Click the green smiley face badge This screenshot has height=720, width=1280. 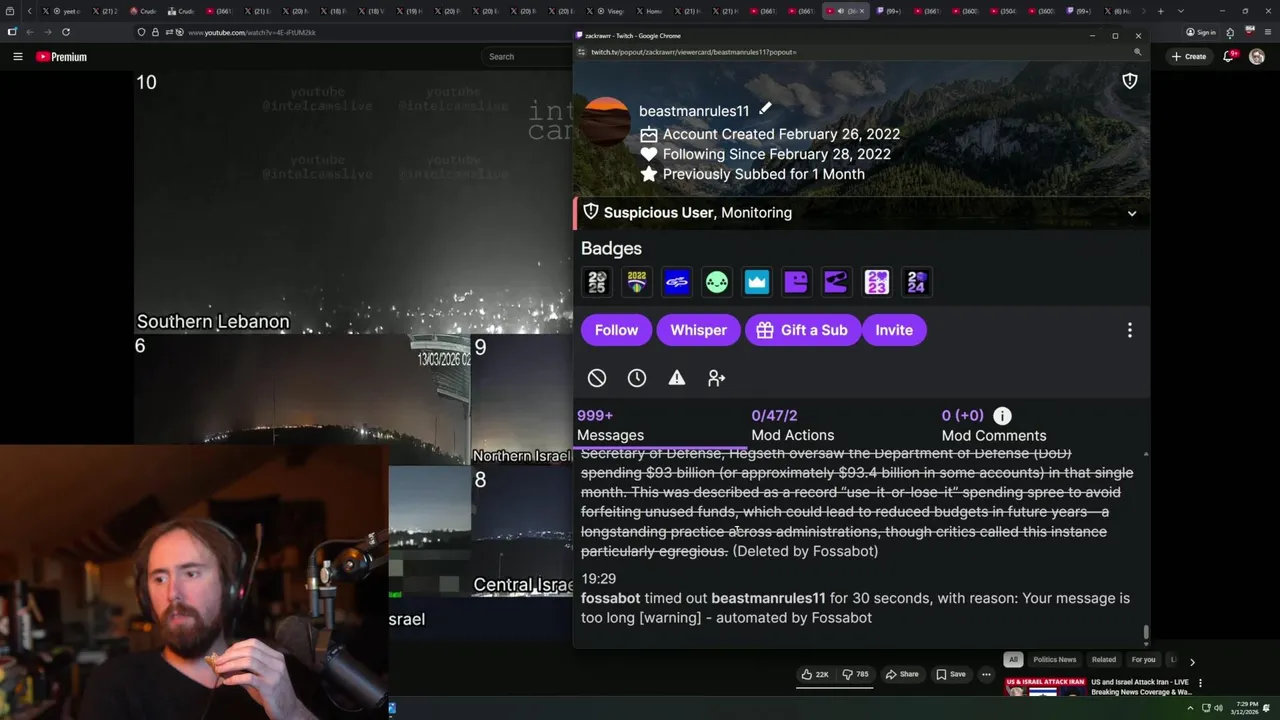coord(717,282)
